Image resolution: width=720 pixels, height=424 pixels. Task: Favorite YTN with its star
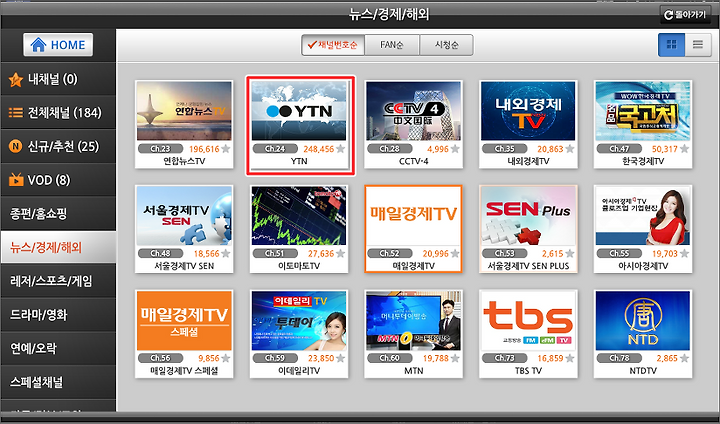pyautogui.click(x=340, y=149)
